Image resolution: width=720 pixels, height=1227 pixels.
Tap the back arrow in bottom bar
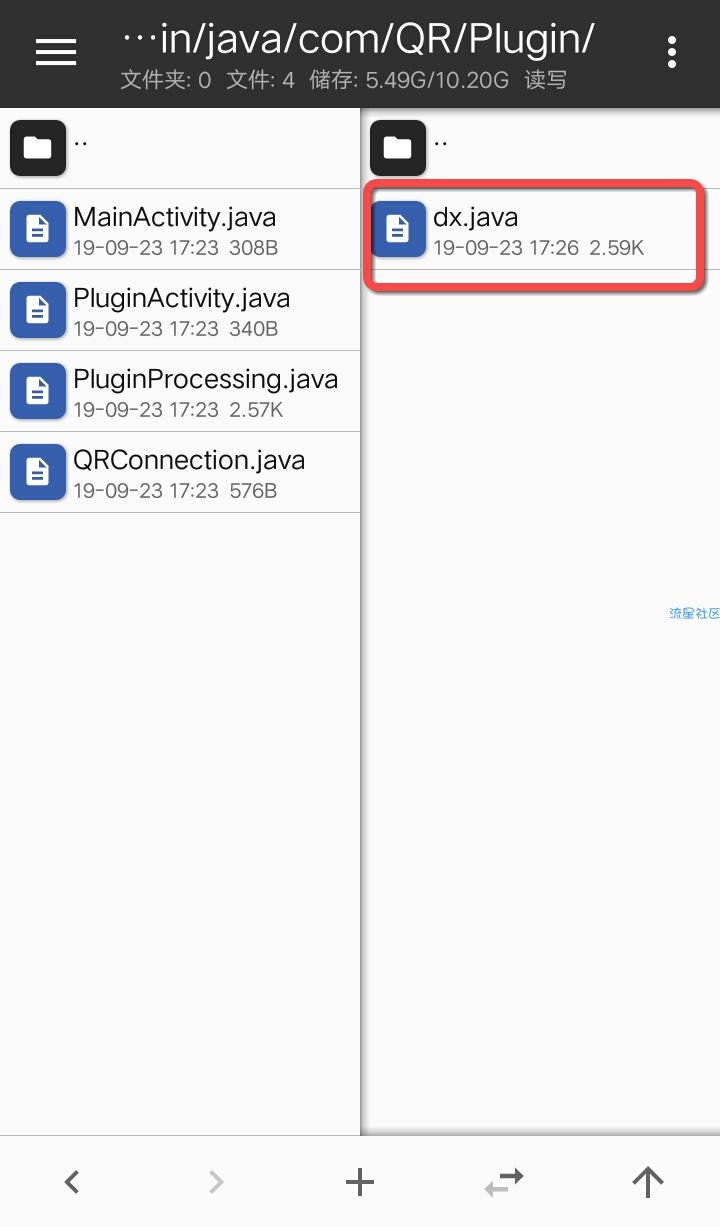[x=72, y=1182]
